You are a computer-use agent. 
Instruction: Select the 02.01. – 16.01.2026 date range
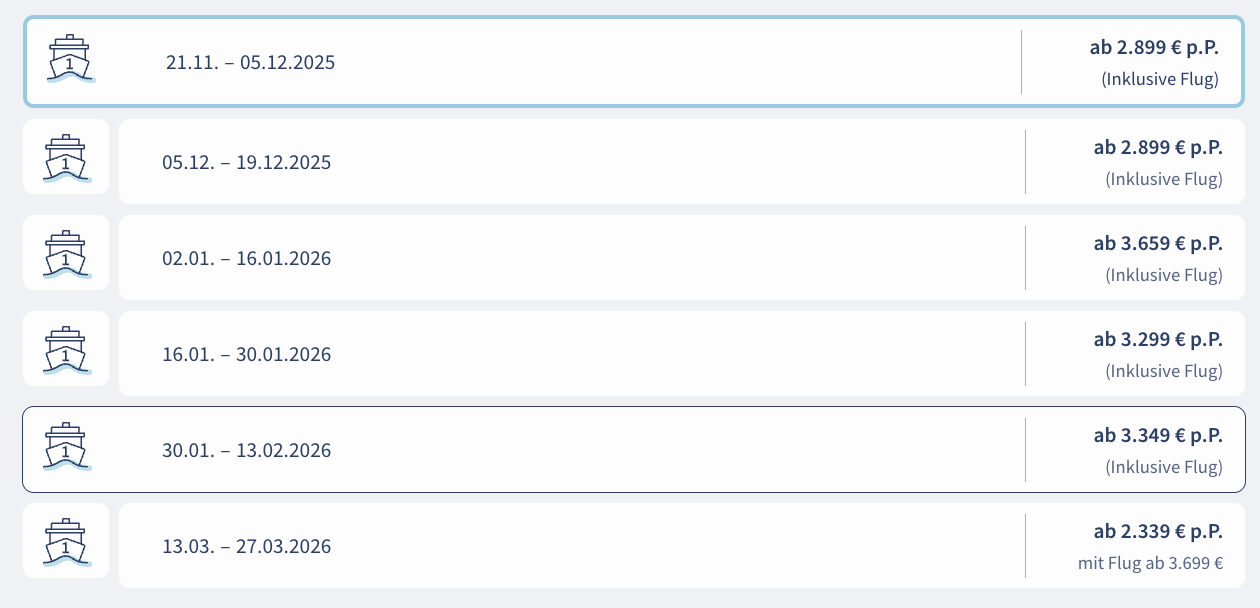(246, 258)
